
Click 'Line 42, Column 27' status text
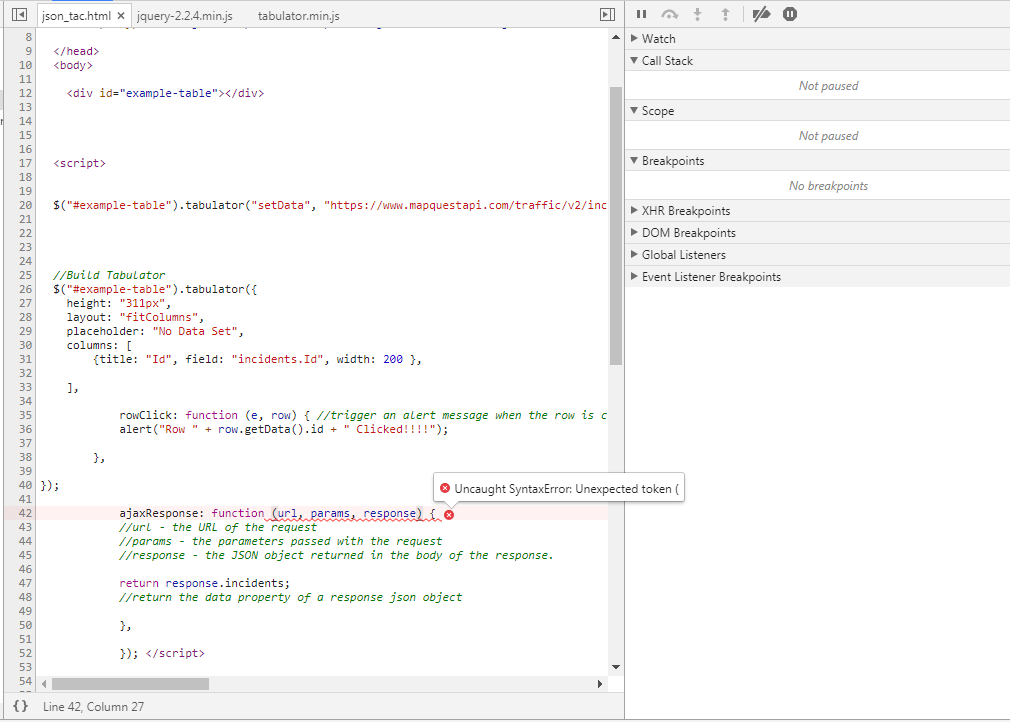(x=93, y=707)
